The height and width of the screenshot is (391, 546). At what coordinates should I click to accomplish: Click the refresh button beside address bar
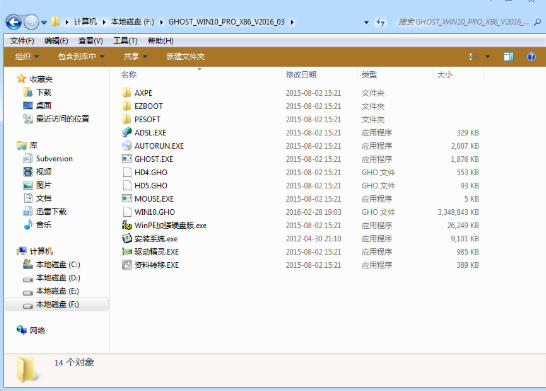[x=380, y=22]
